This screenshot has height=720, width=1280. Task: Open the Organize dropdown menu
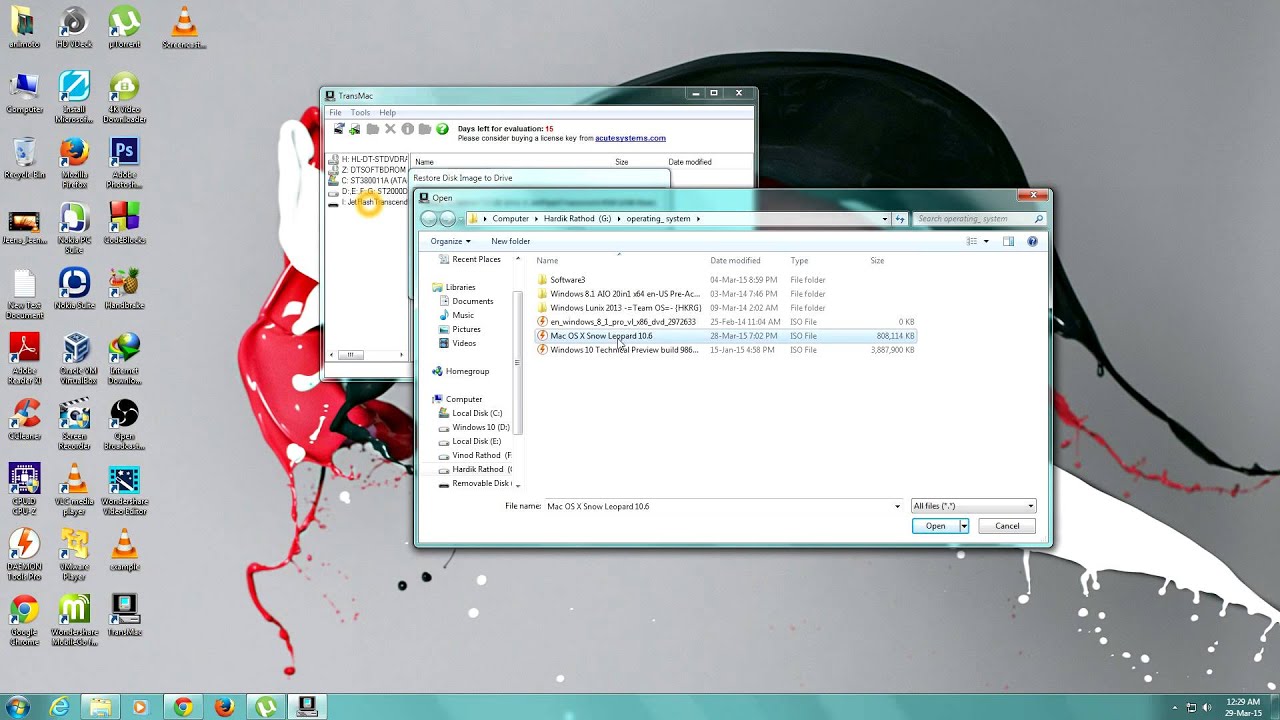[450, 241]
